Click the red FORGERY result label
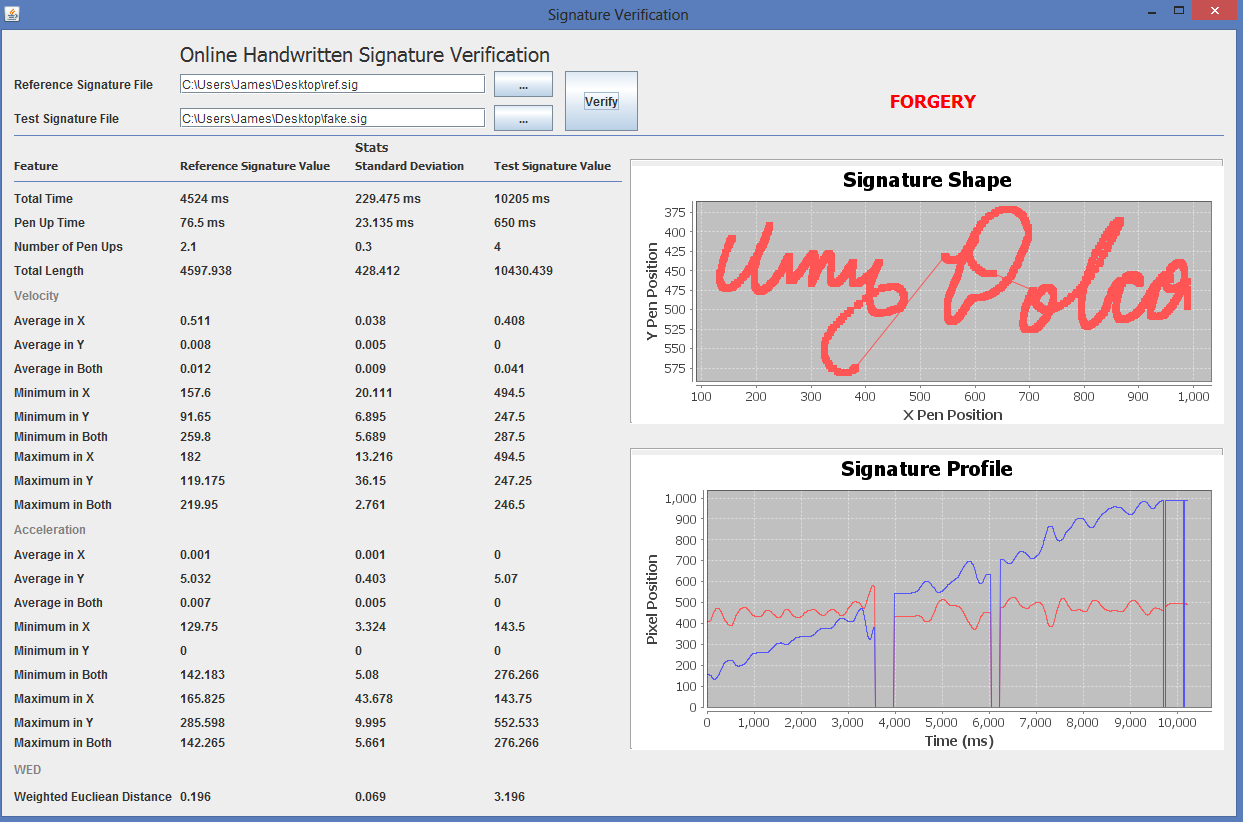 pyautogui.click(x=932, y=101)
